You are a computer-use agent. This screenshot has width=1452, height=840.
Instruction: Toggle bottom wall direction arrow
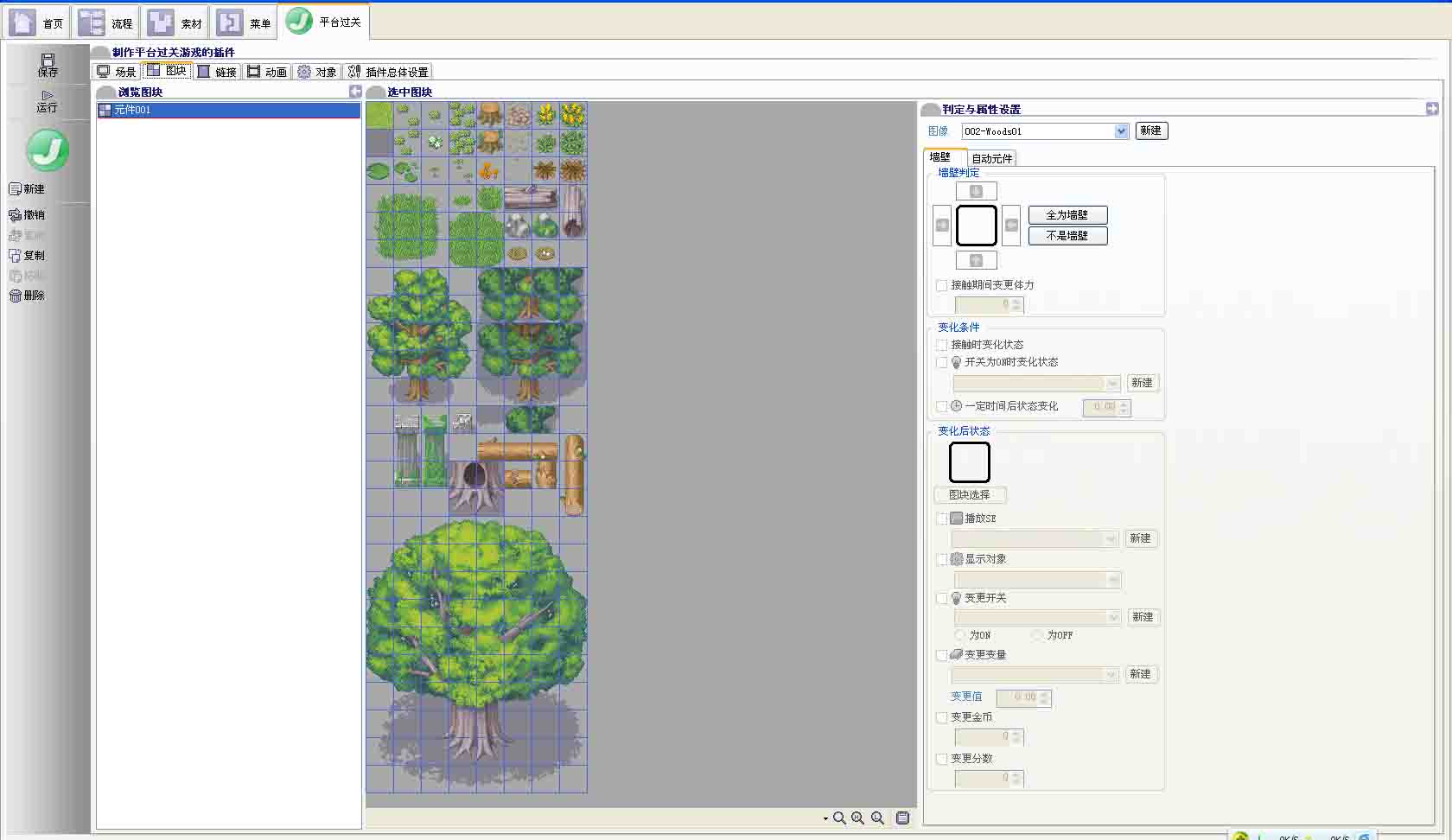coord(976,260)
